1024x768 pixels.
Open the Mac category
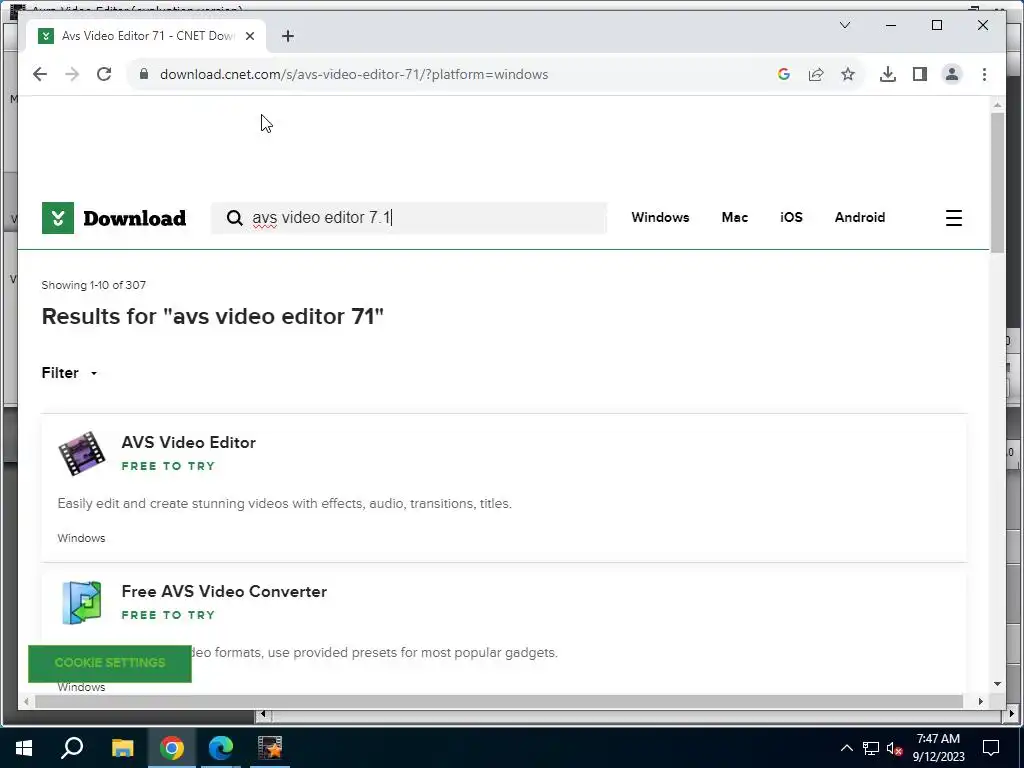(735, 217)
